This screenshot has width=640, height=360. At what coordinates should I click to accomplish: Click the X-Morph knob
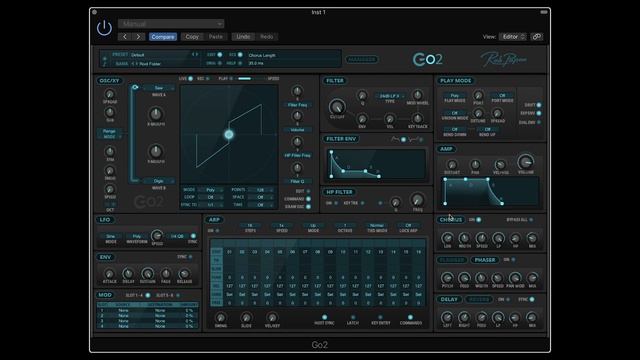pyautogui.click(x=156, y=113)
